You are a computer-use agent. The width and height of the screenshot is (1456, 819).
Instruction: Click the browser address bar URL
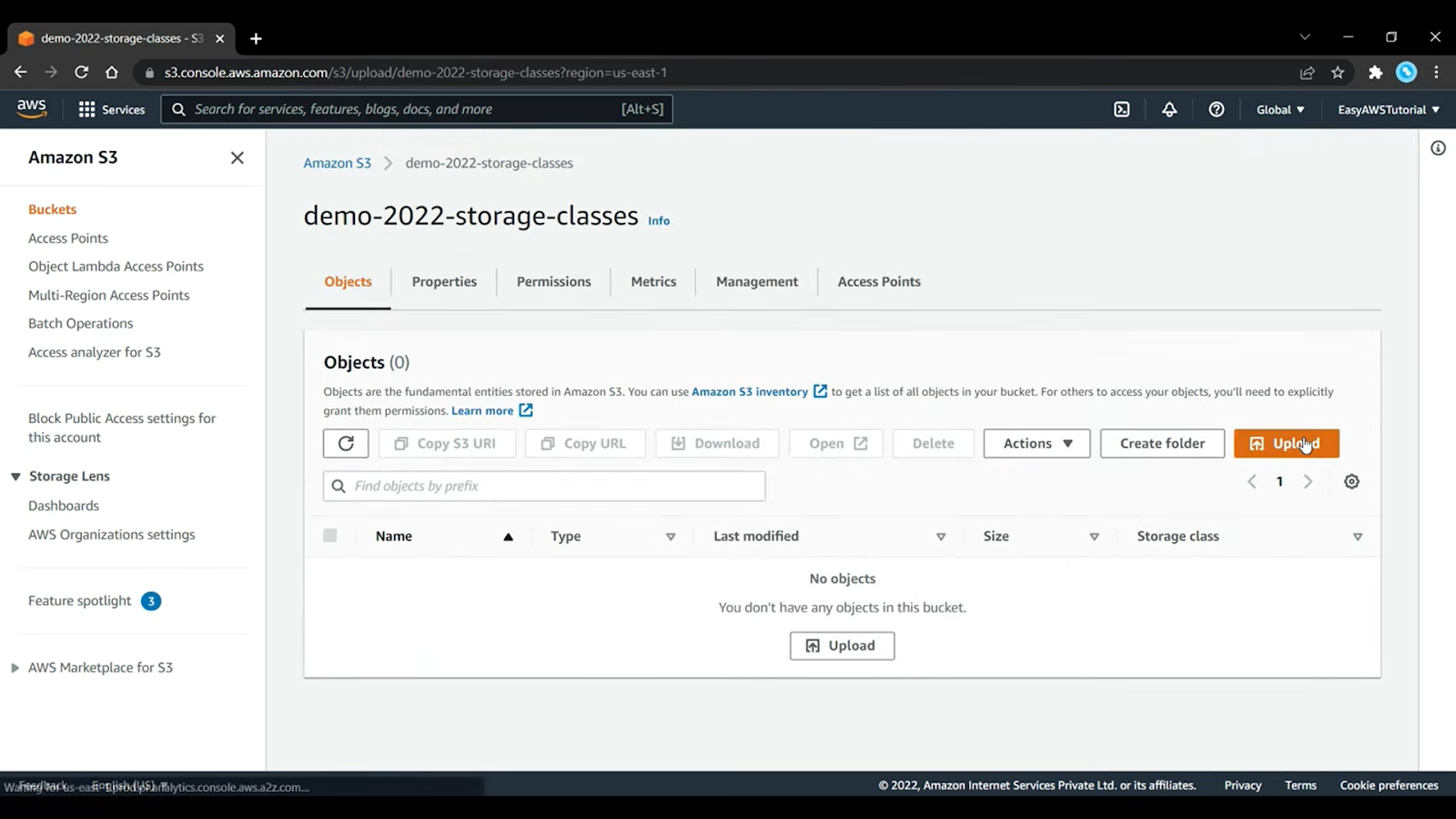416,73
